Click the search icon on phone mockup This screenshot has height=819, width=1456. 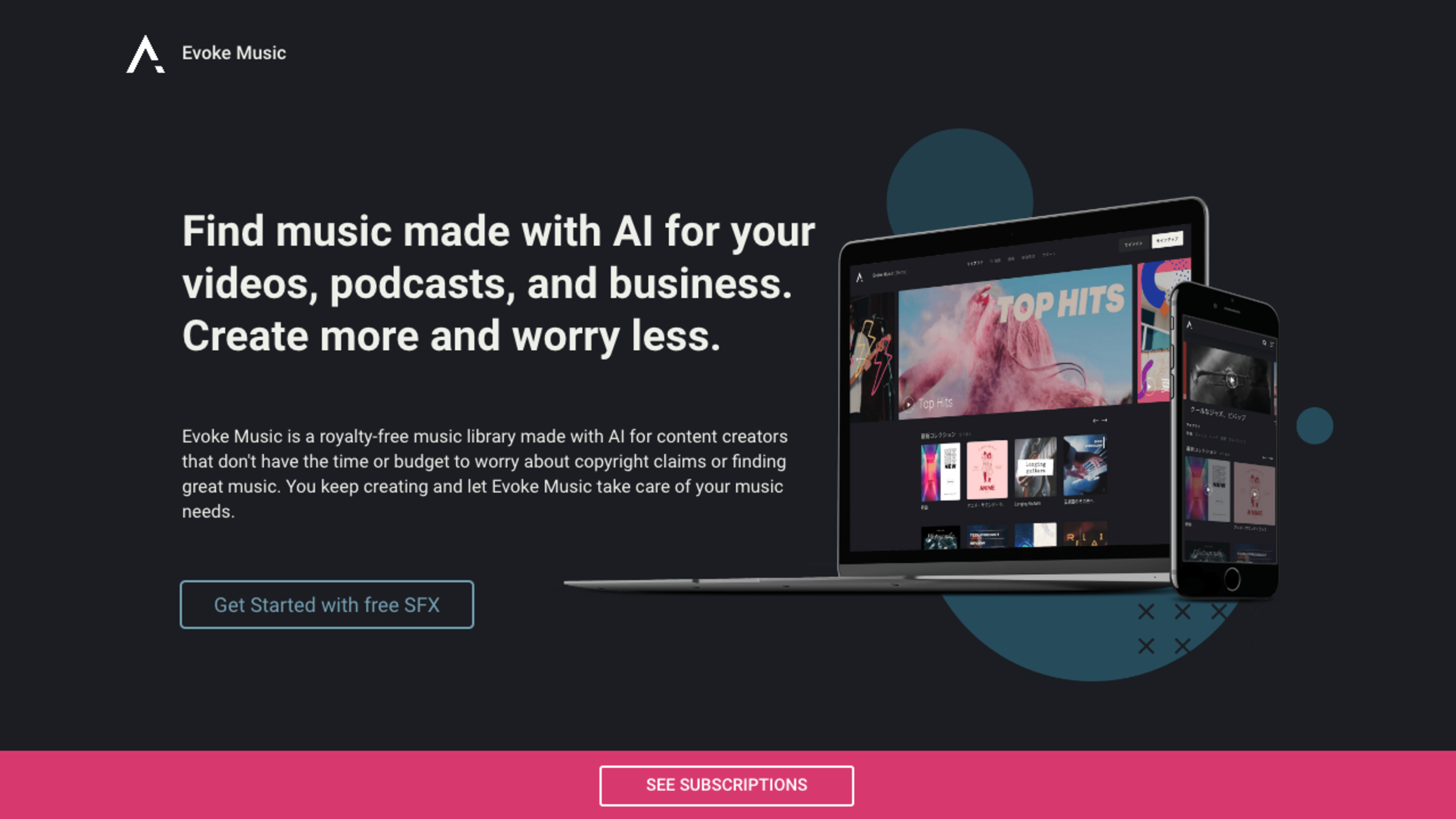[1265, 342]
